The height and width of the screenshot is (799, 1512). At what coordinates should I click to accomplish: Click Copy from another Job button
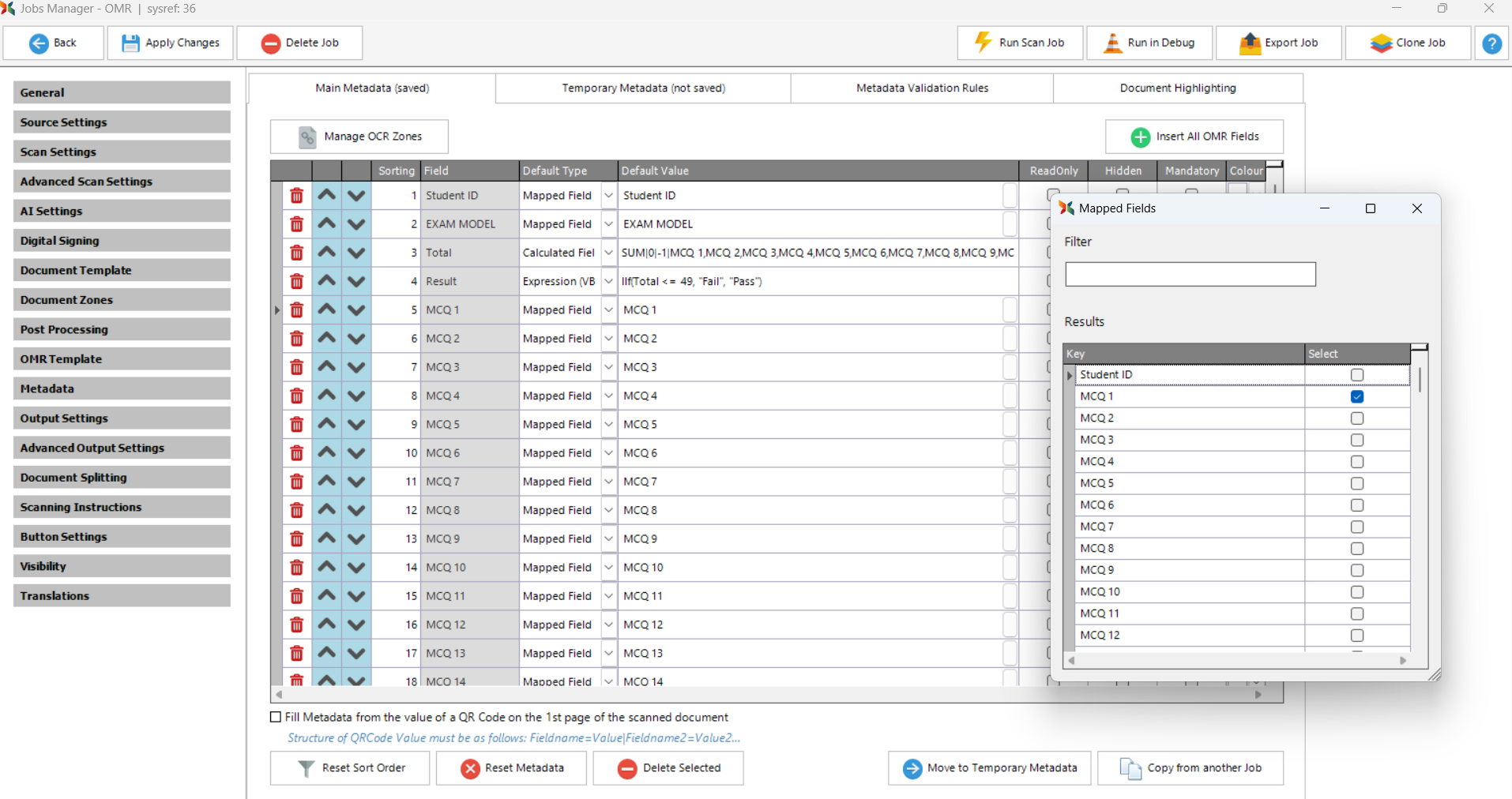click(1190, 768)
